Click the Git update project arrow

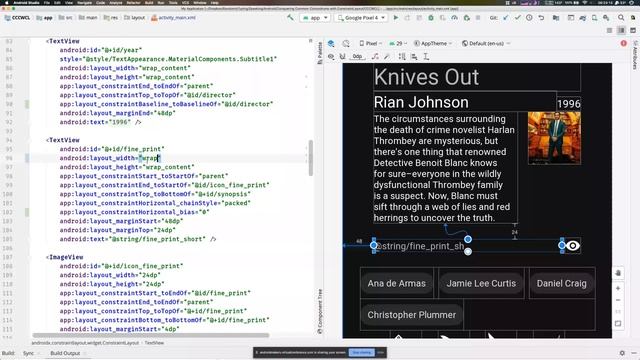506,18
